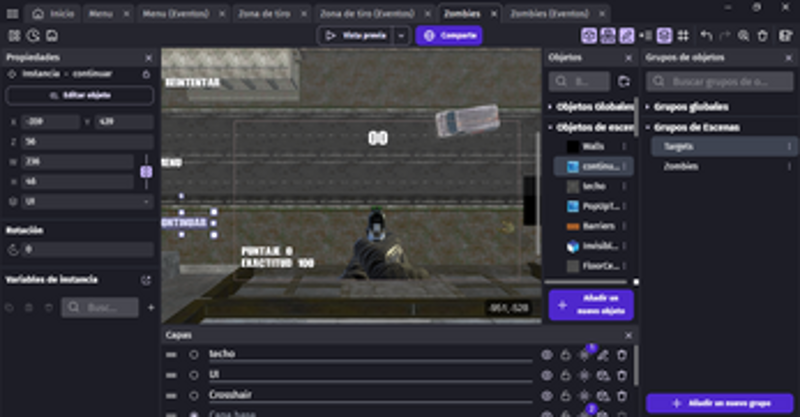Open the home icon below the tabs
The width and height of the screenshot is (800, 417).
click(x=52, y=36)
